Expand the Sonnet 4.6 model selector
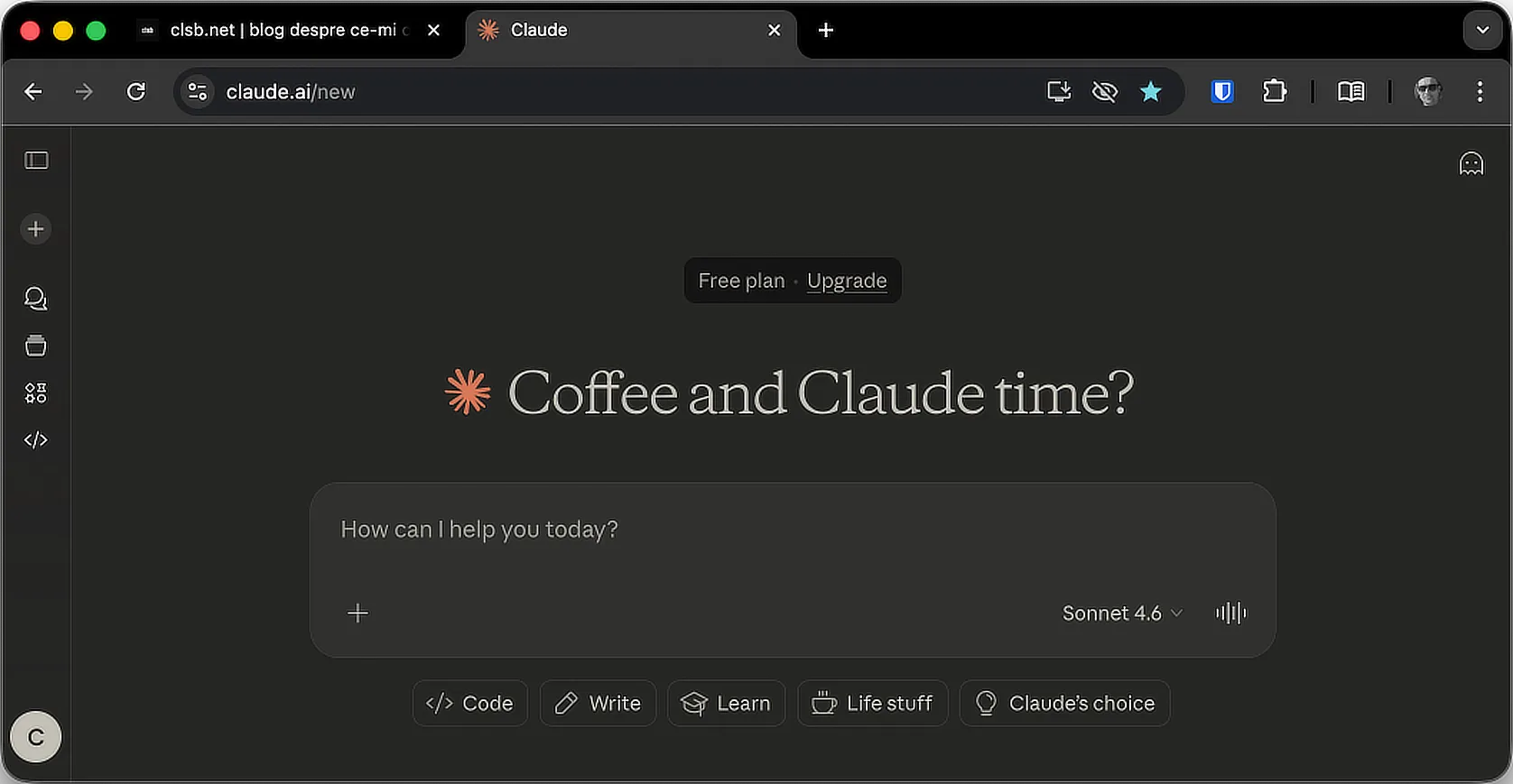1513x784 pixels. pos(1121,613)
